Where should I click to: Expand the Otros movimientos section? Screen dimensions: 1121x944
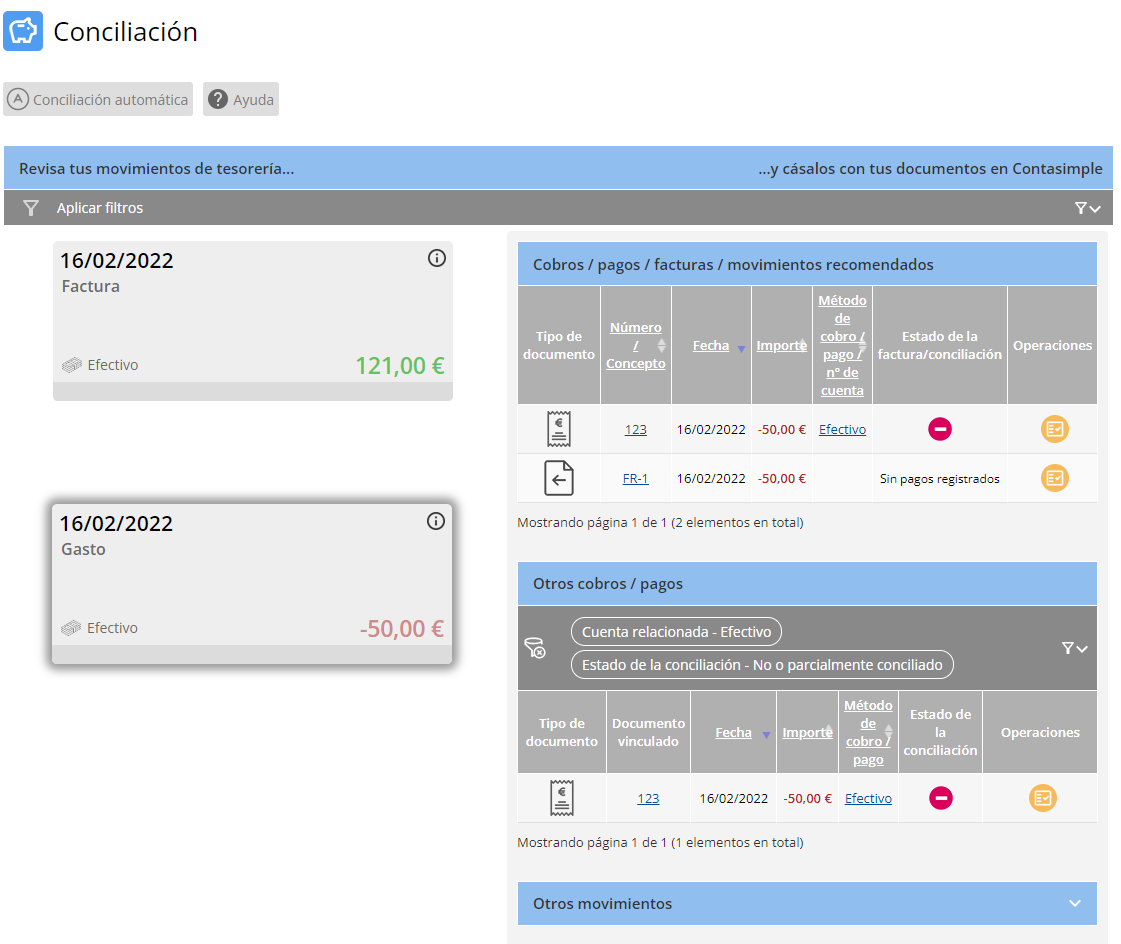(x=1075, y=903)
